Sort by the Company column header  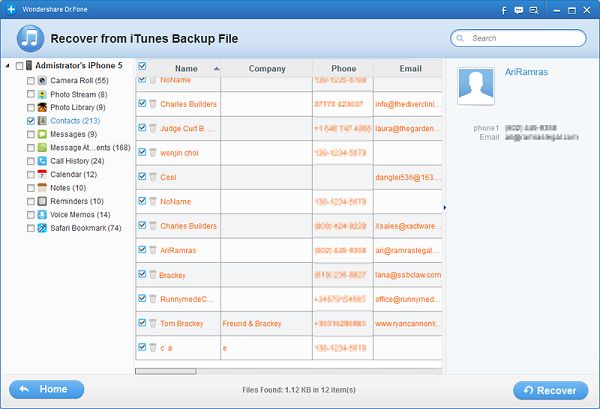(267, 68)
